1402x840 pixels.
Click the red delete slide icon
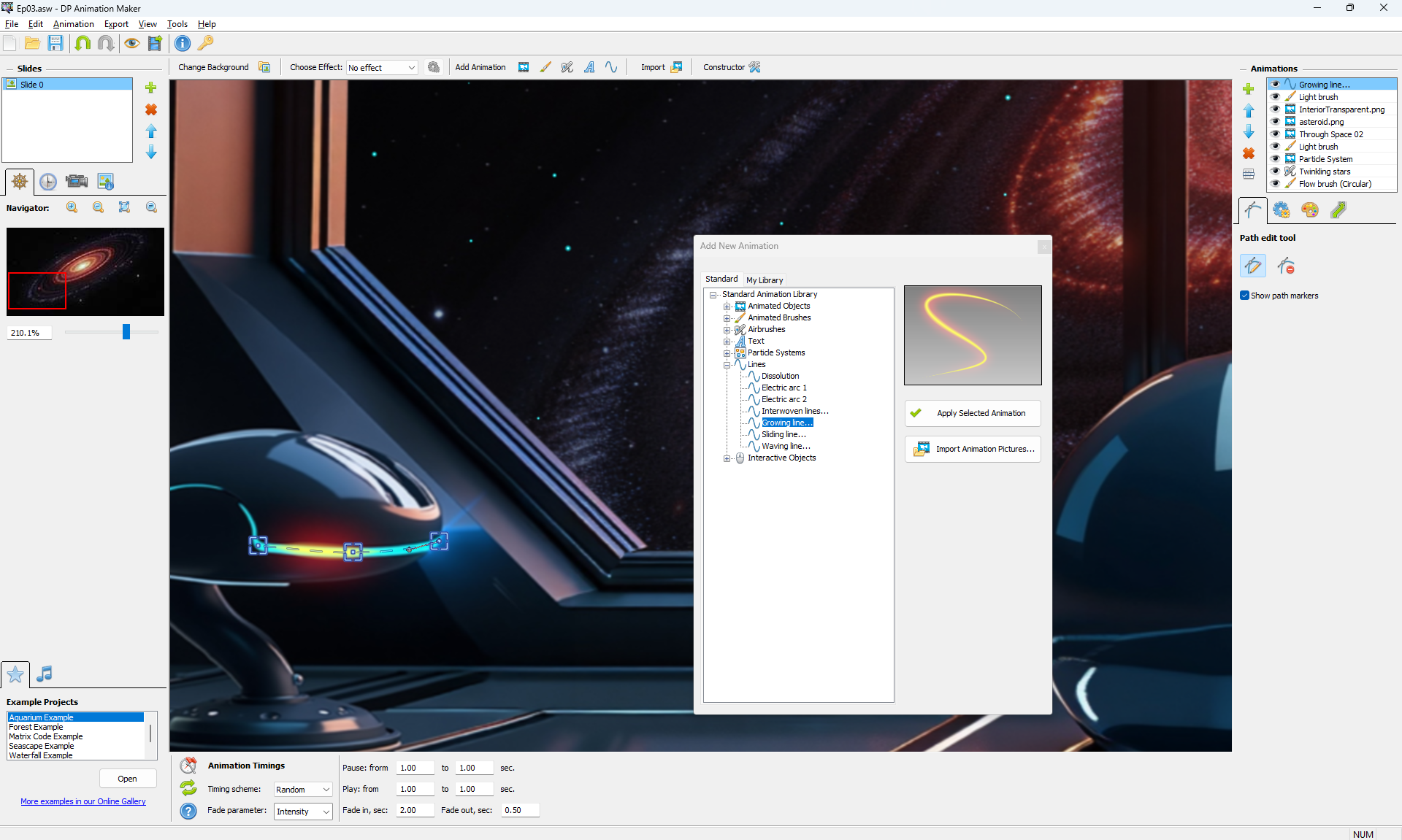(x=151, y=109)
